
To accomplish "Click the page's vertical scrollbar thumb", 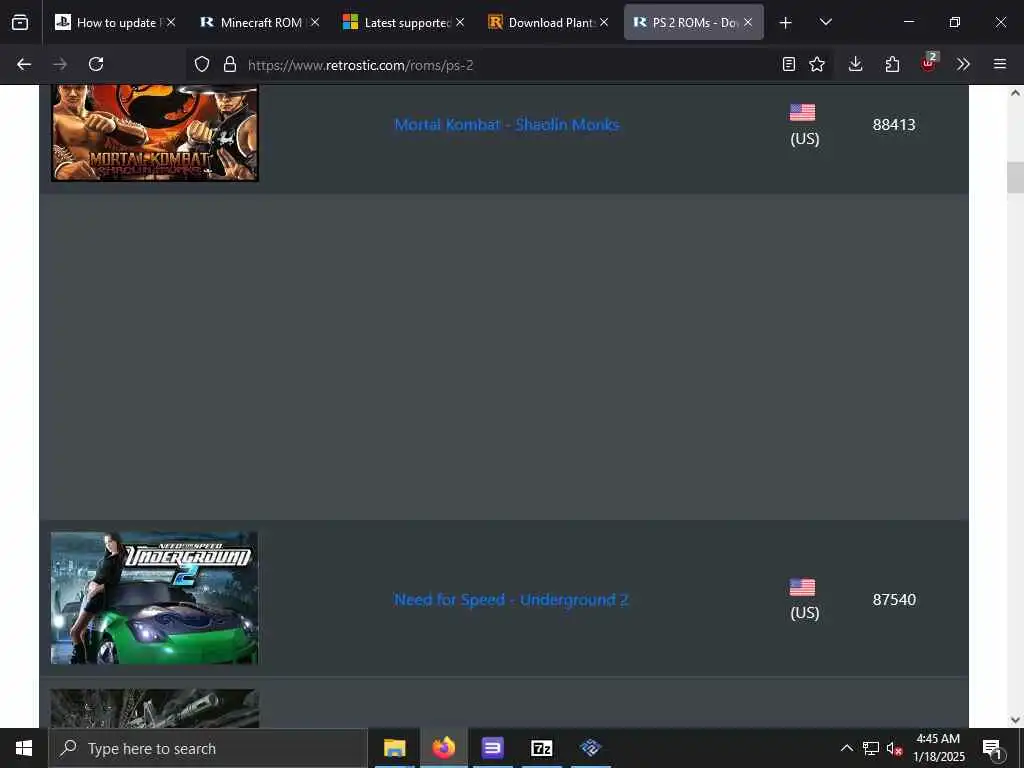I will [x=1015, y=177].
